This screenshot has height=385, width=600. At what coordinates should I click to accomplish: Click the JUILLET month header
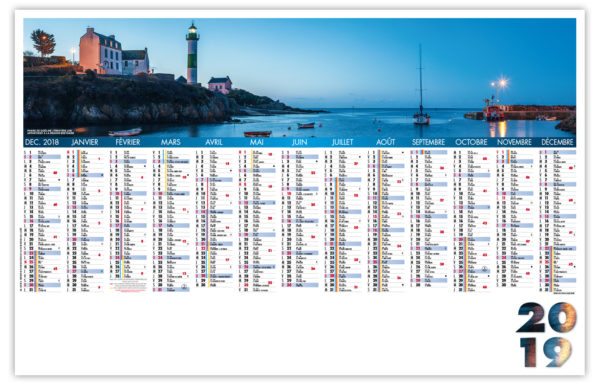[342, 142]
